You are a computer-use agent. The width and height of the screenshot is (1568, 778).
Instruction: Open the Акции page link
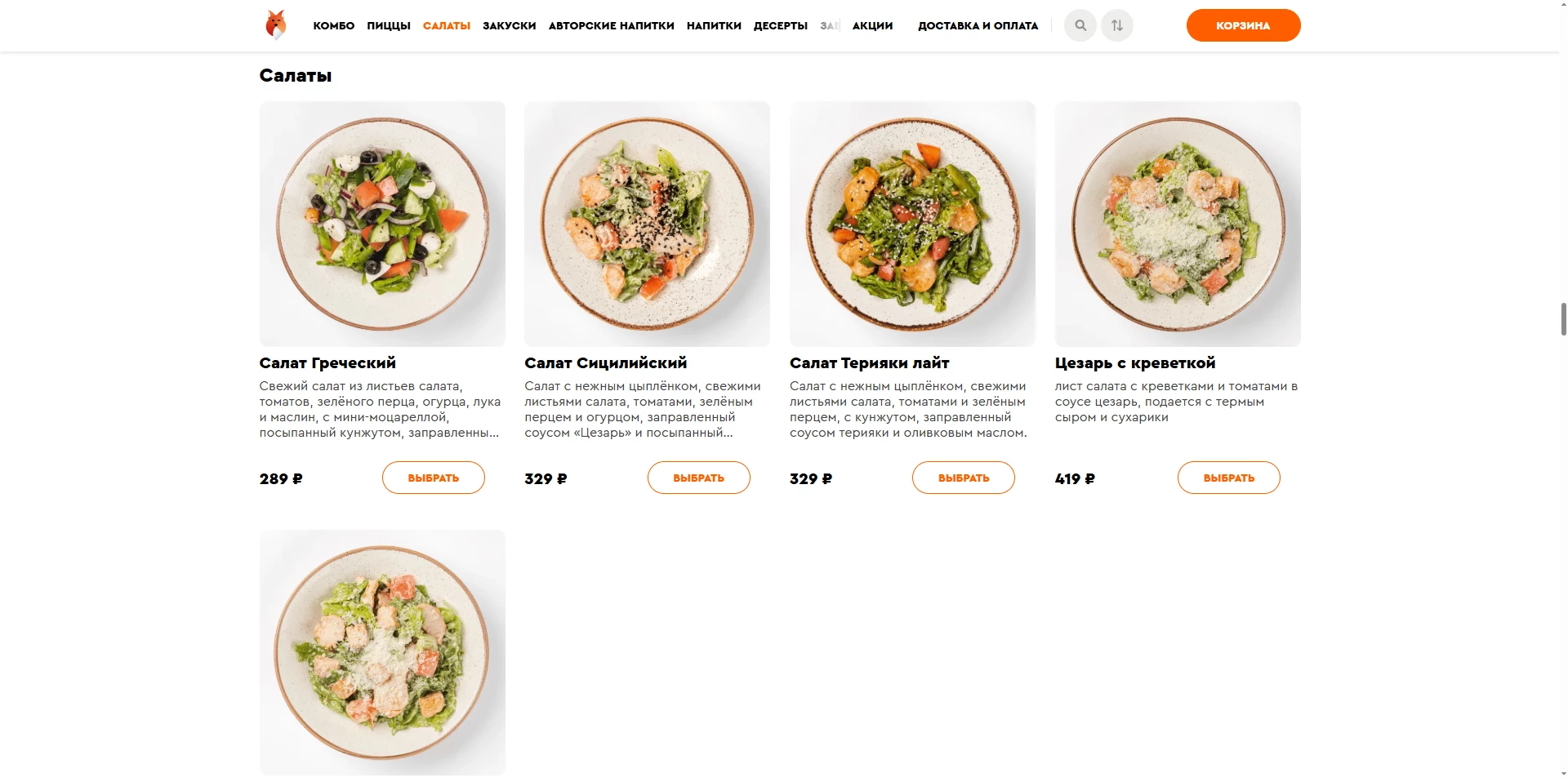[x=873, y=26]
